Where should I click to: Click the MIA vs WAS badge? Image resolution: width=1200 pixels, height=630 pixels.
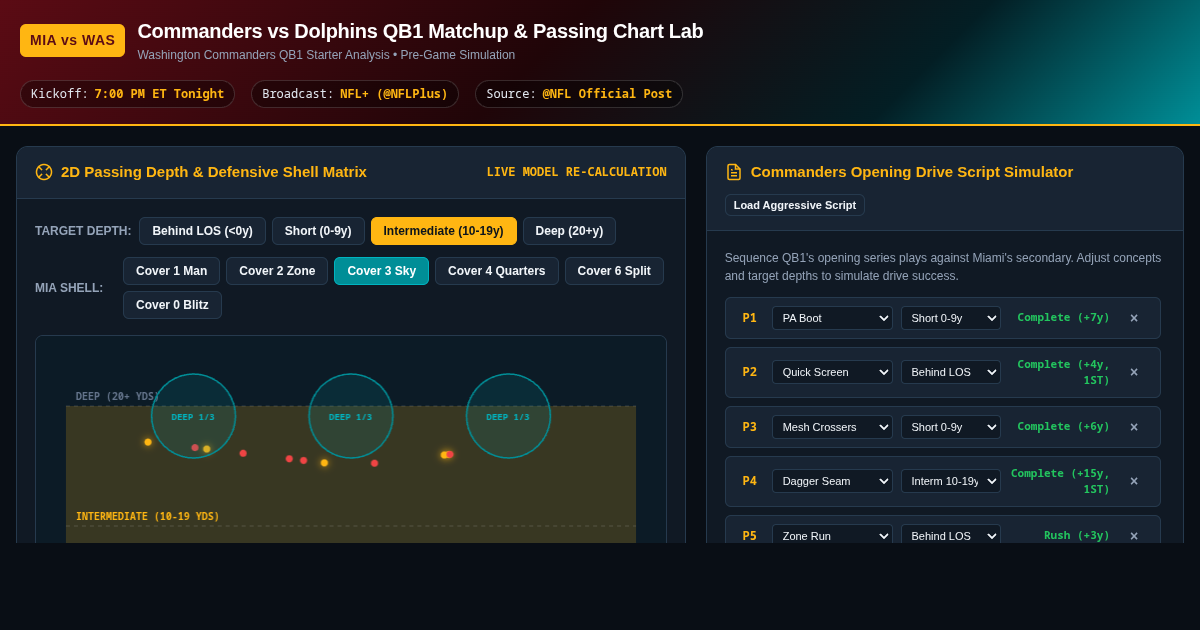(72, 40)
